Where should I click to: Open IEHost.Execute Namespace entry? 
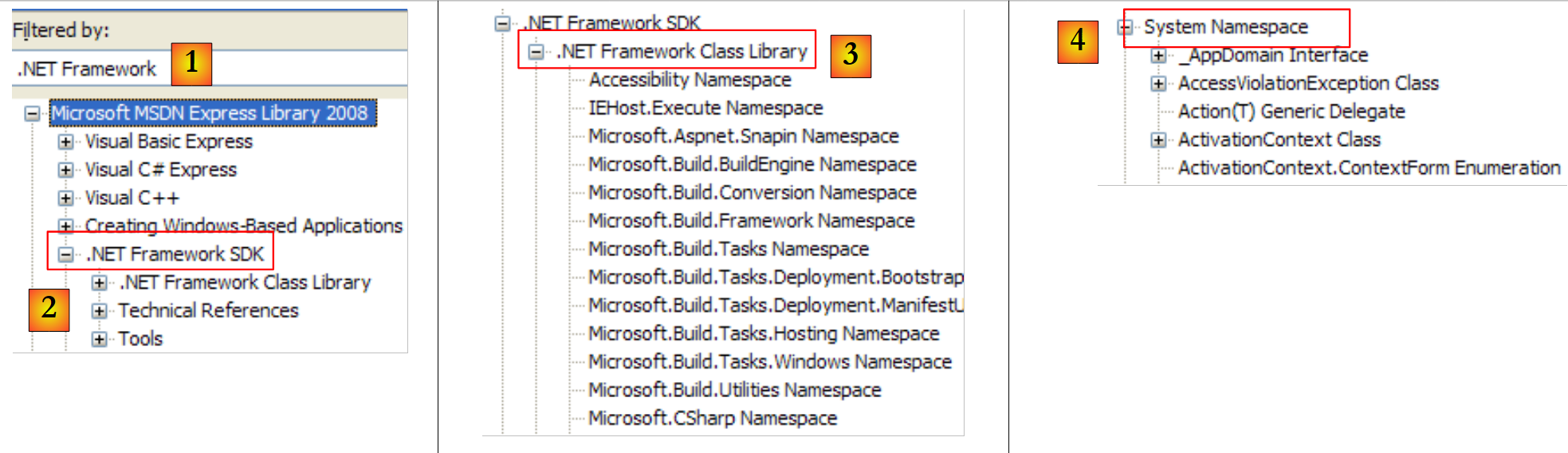tap(705, 108)
